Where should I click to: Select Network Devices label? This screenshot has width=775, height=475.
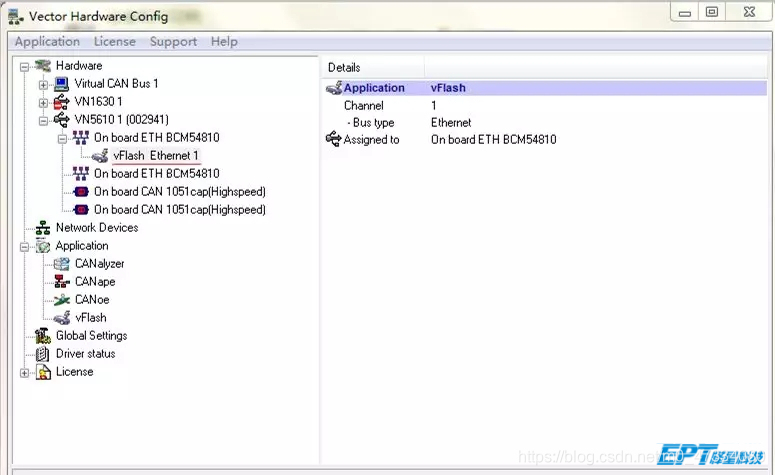point(97,228)
